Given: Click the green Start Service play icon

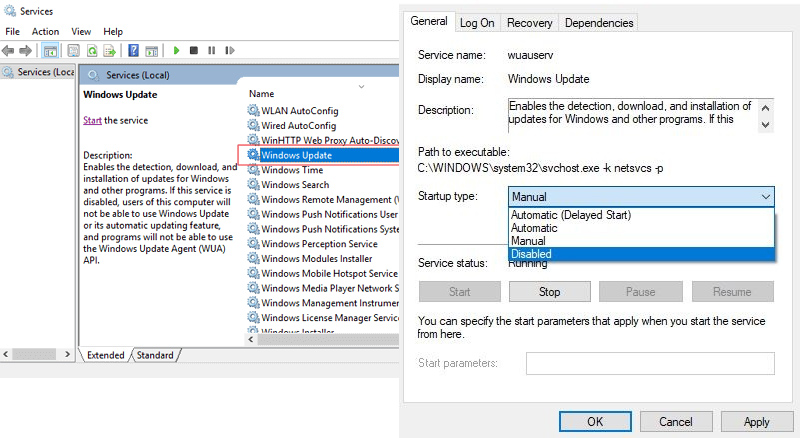Looking at the screenshot, I should [177, 50].
